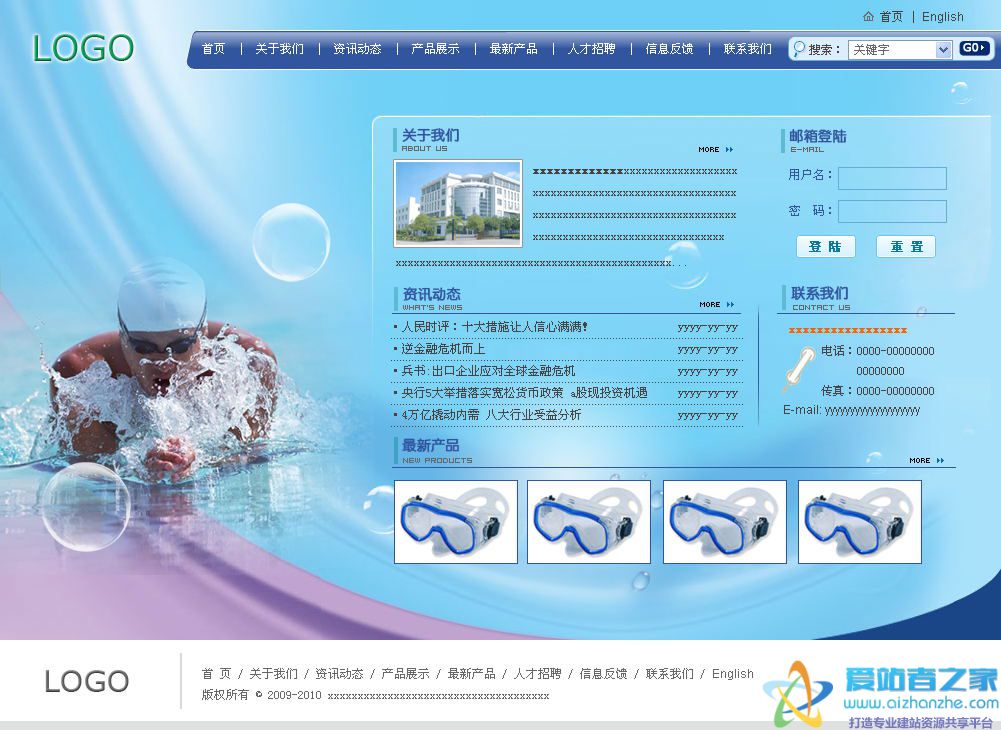
Task: Switch to English via top-right link
Action: (942, 17)
